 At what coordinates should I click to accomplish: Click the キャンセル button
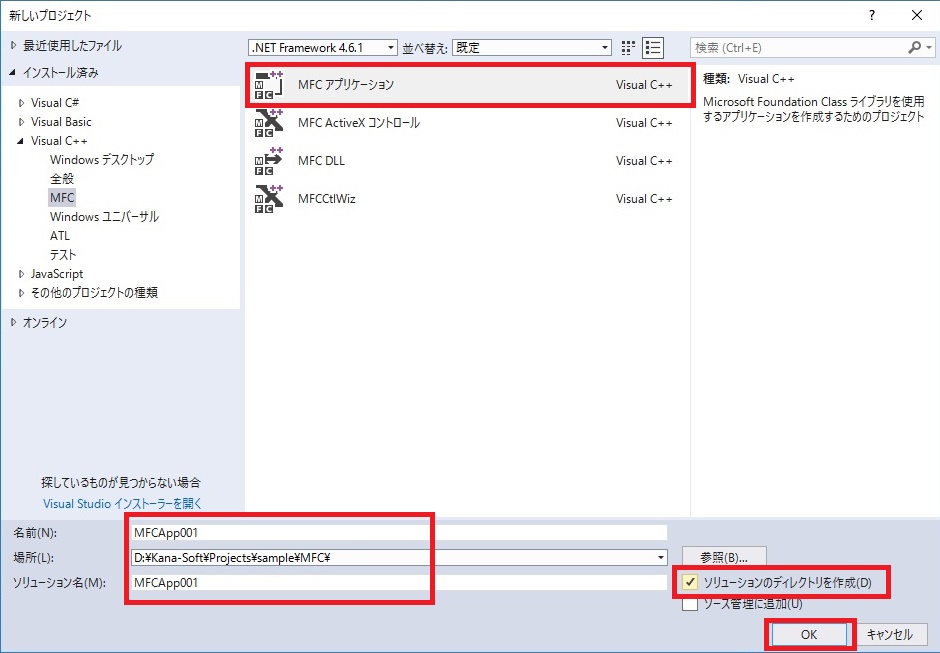pyautogui.click(x=890, y=634)
